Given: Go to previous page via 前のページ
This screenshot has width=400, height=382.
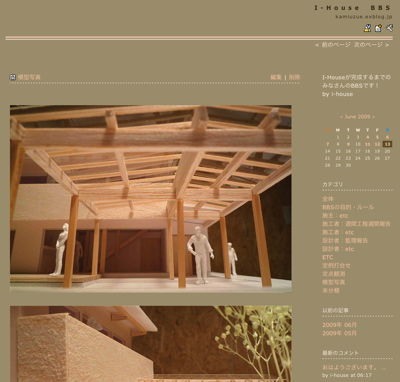Looking at the screenshot, I should click(x=336, y=45).
